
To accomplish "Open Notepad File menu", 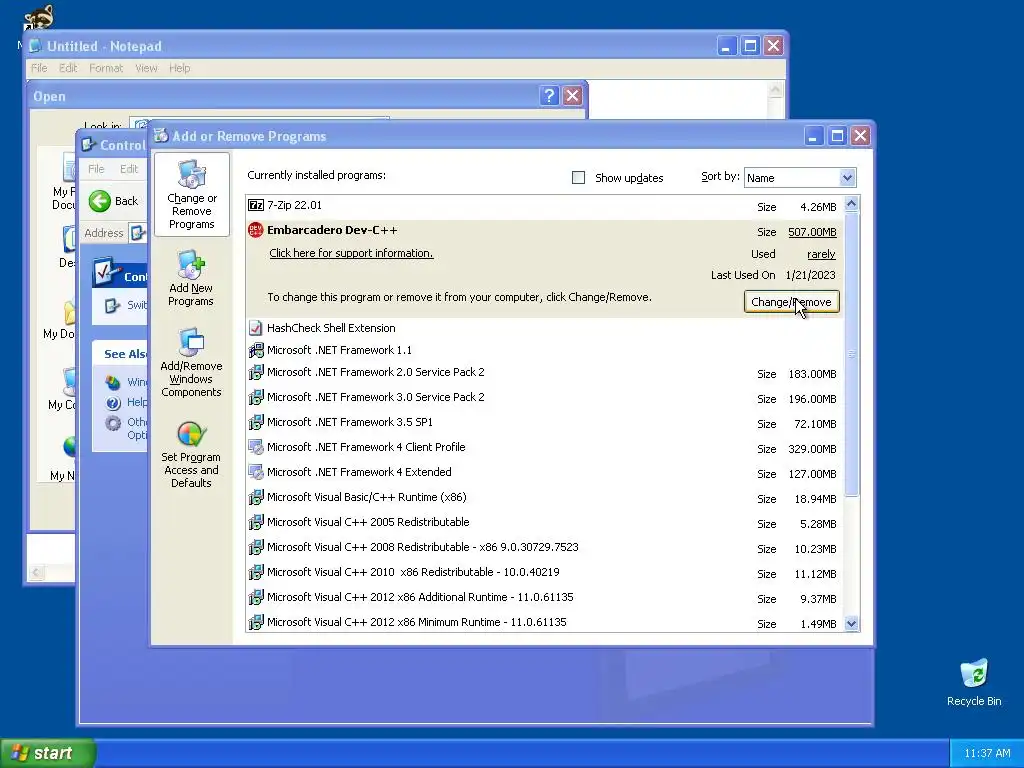I will tap(39, 68).
